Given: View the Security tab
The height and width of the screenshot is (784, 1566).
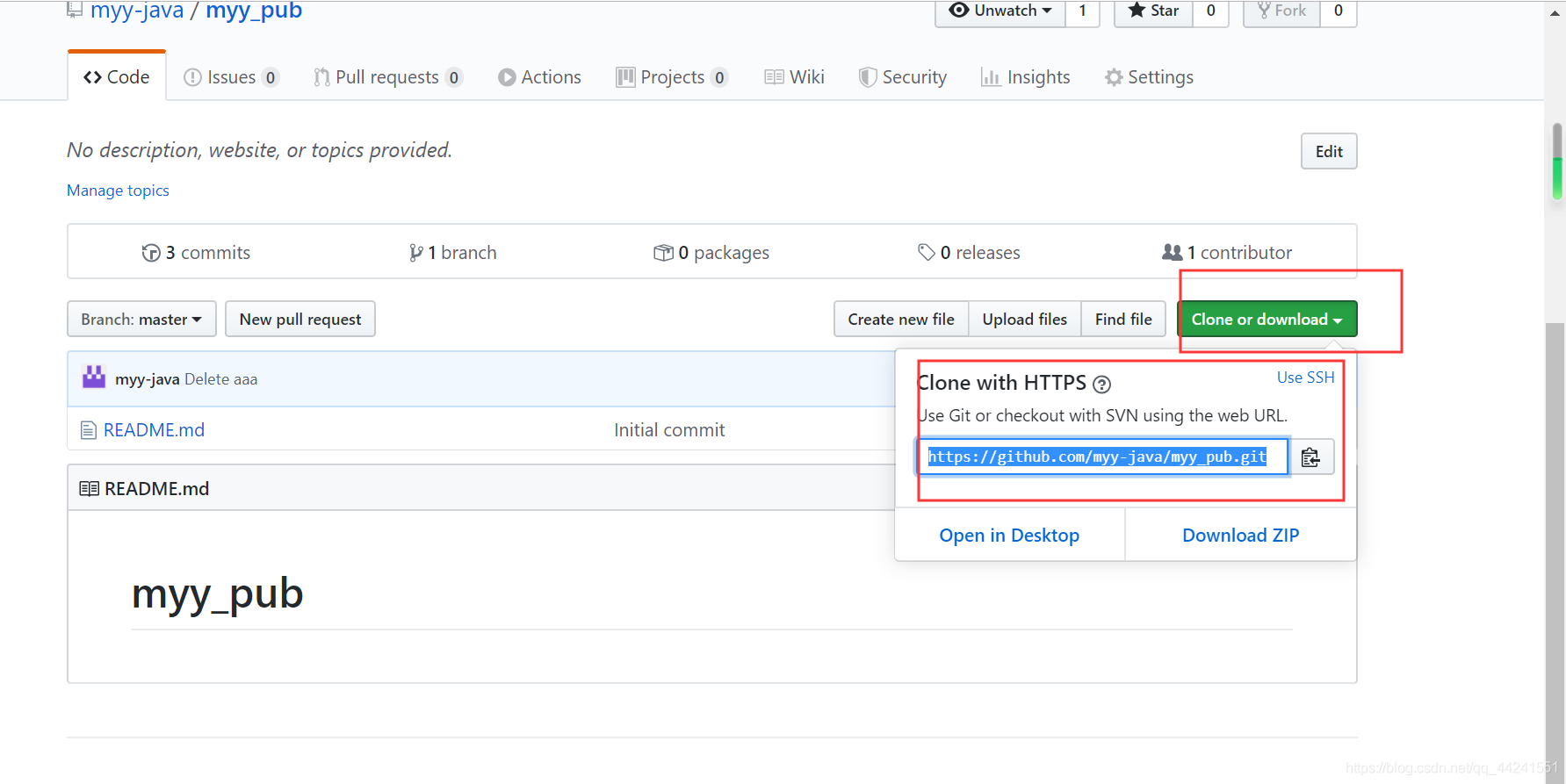Looking at the screenshot, I should (x=903, y=77).
